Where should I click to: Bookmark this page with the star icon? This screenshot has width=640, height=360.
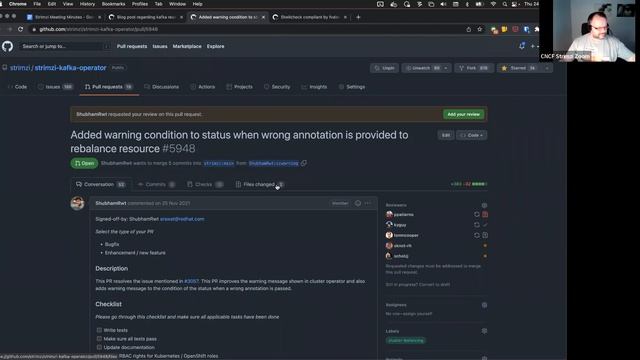[x=480, y=29]
